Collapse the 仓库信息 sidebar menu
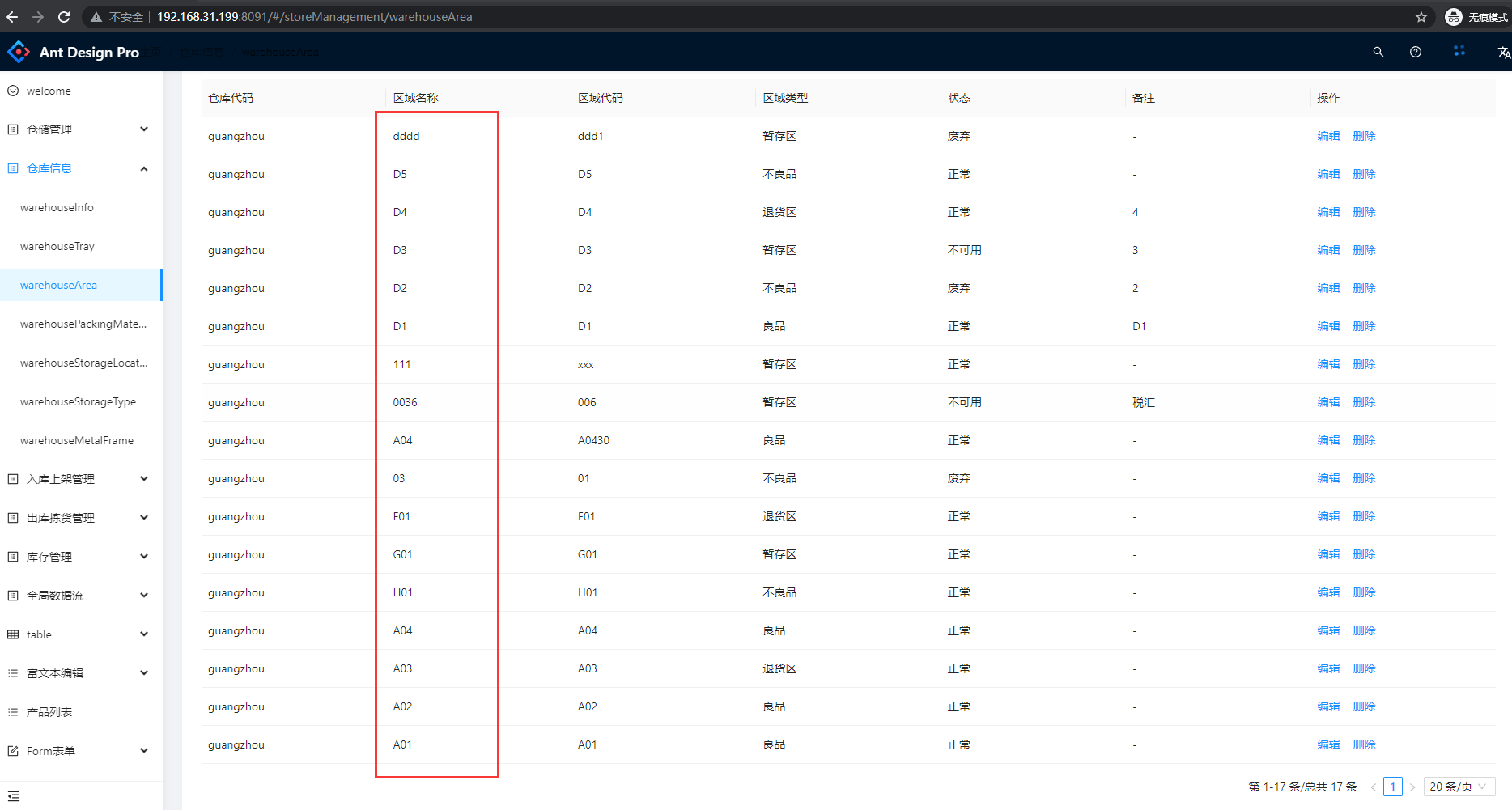 coord(79,168)
